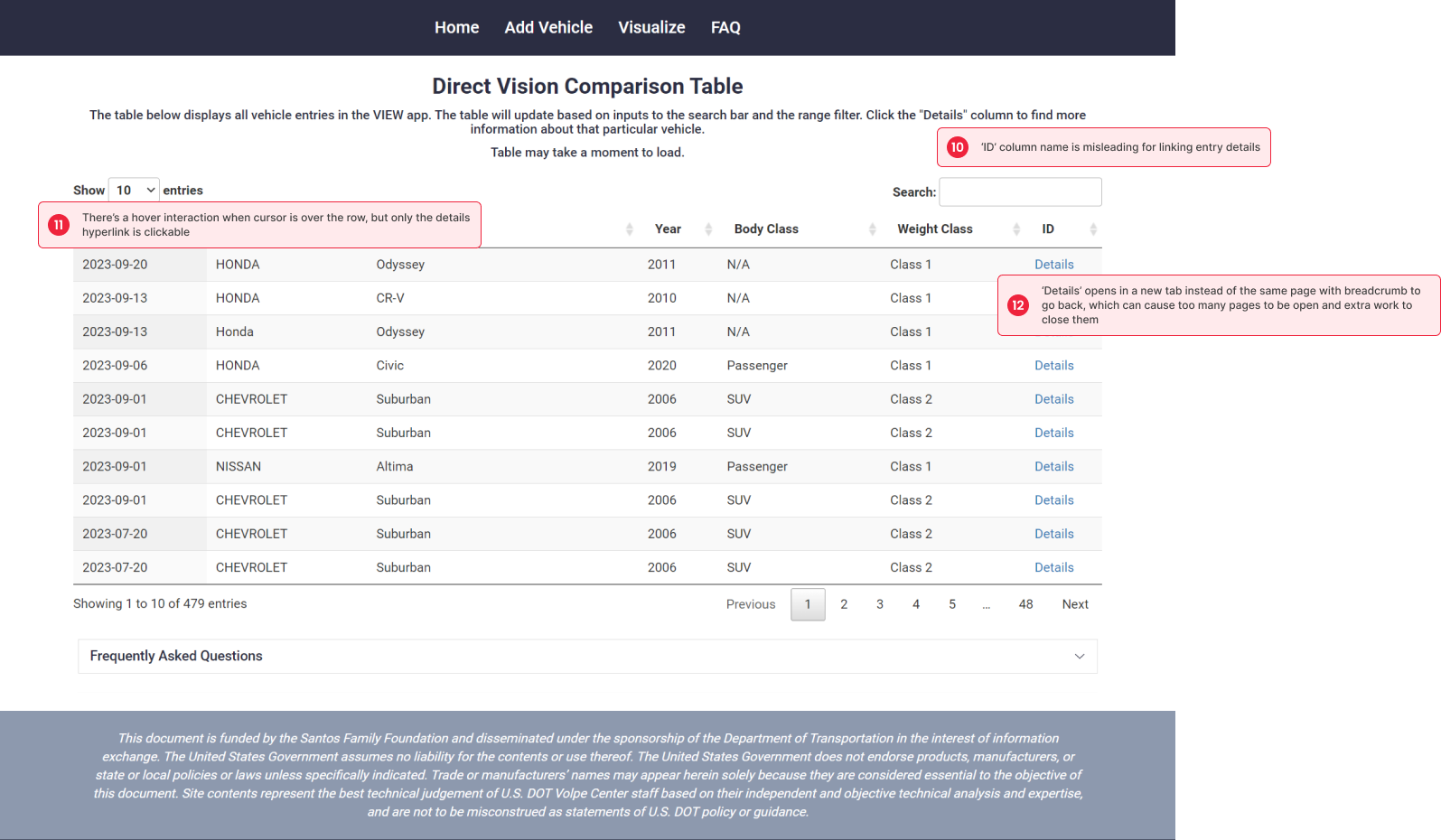Click red annotation marker 12

pyautogui.click(x=1018, y=305)
